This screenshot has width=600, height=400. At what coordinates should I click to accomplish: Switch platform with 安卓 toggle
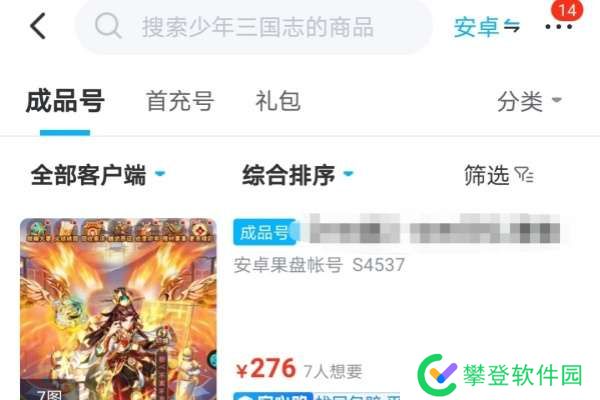pos(486,27)
